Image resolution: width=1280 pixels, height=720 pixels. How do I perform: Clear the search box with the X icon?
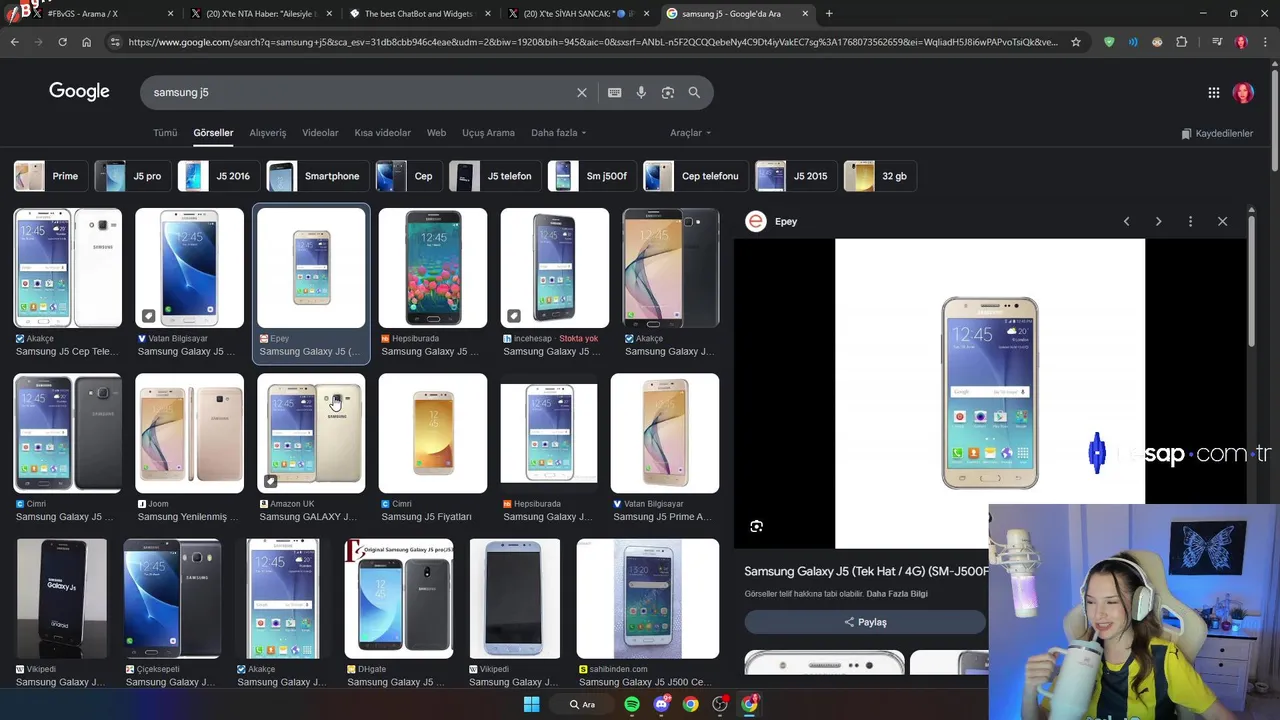(x=582, y=92)
